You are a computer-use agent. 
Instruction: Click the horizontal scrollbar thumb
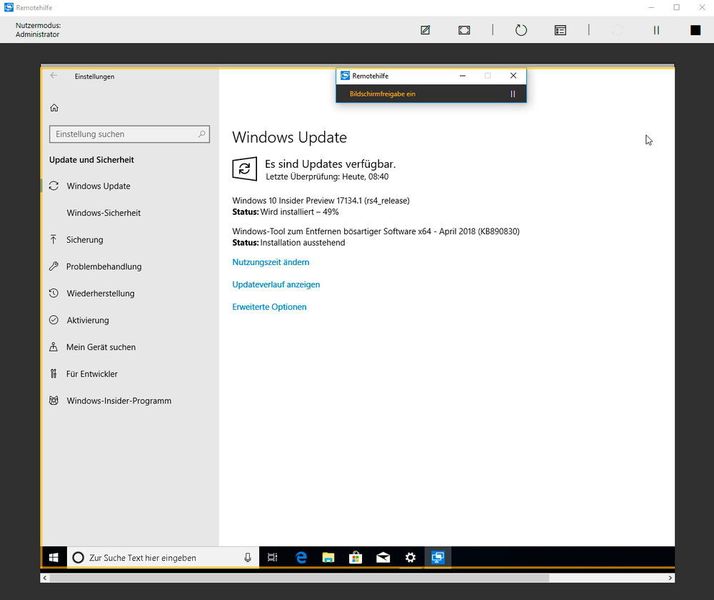pos(299,578)
